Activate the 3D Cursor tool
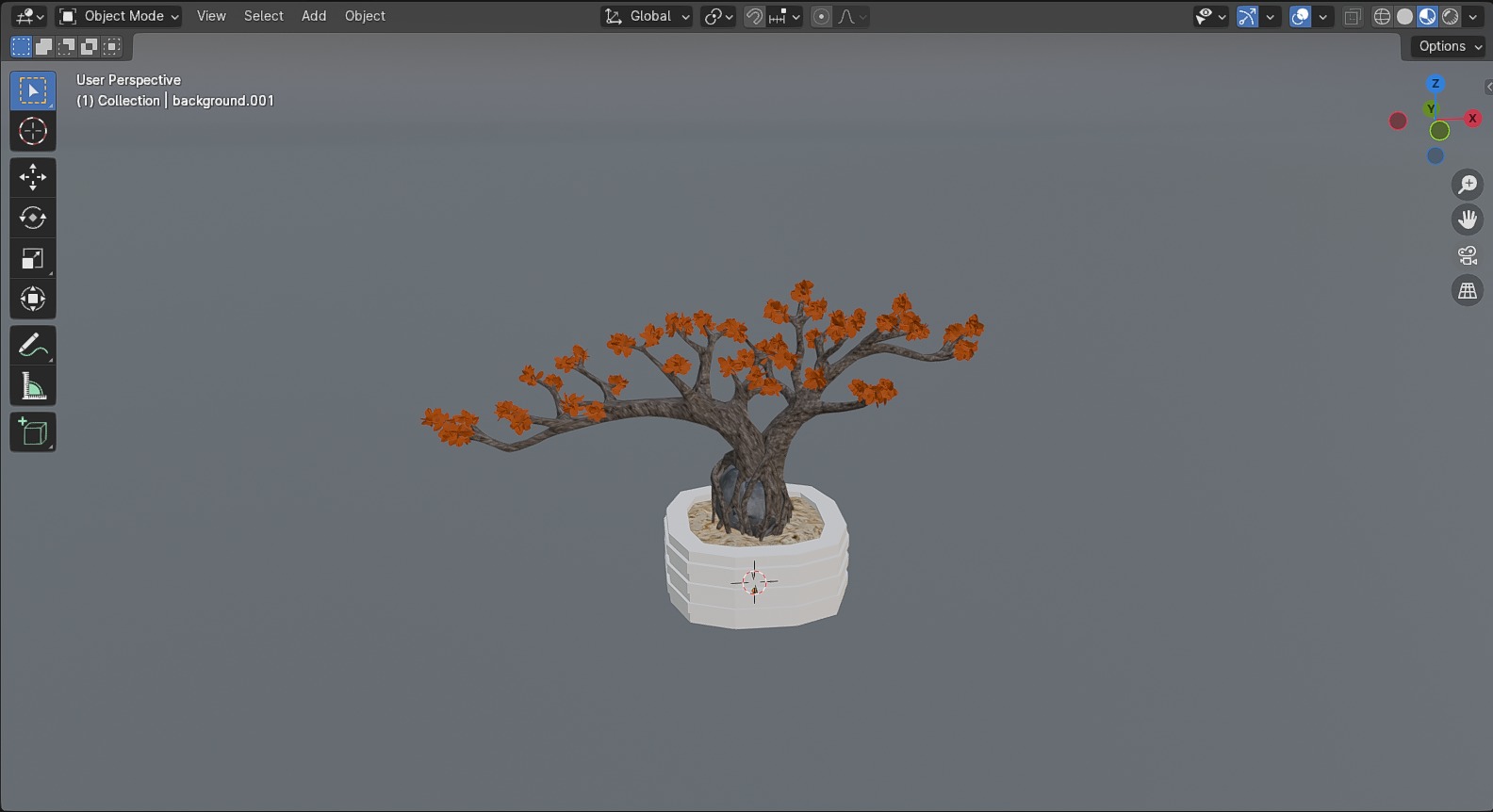The height and width of the screenshot is (812, 1493). [33, 131]
